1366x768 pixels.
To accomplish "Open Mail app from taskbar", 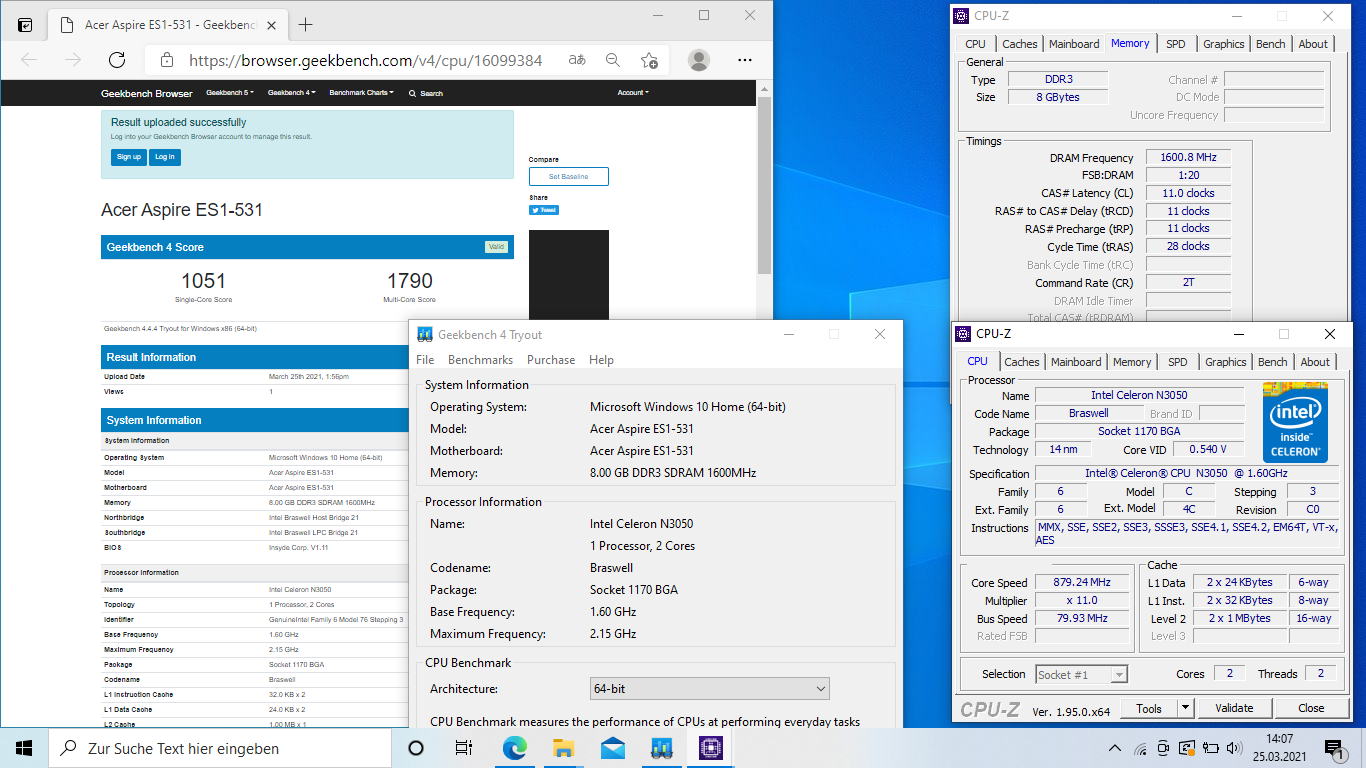I will 612,748.
